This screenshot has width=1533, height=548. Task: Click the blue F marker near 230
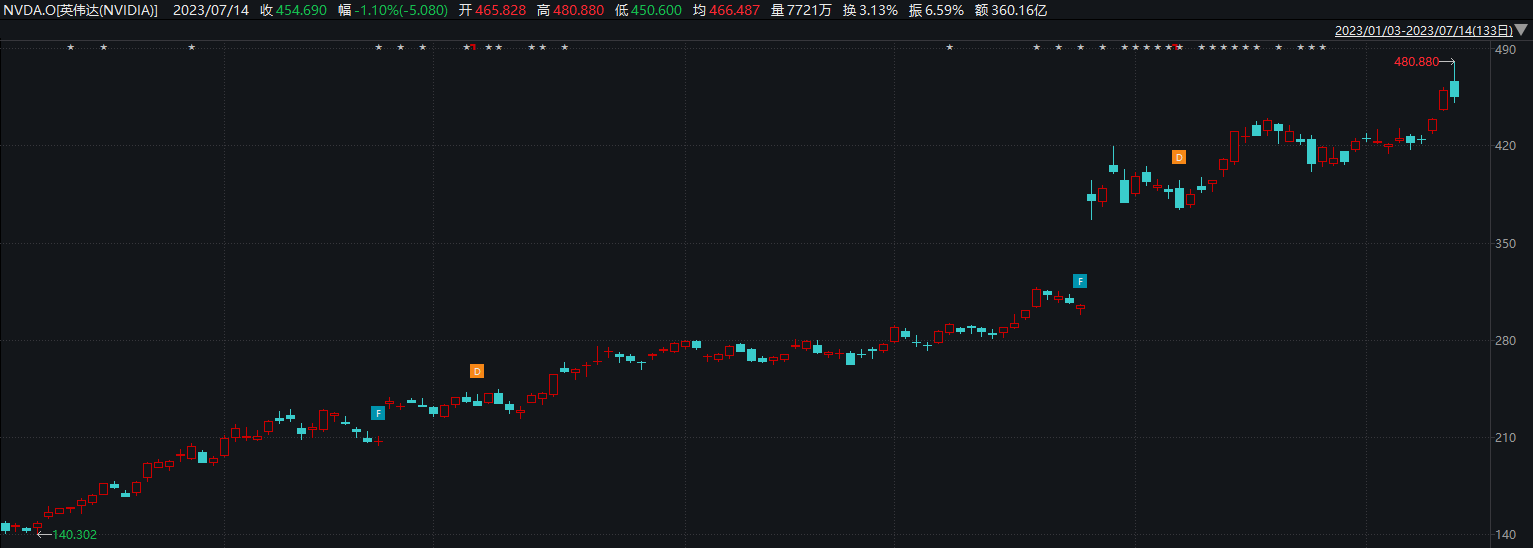378,413
